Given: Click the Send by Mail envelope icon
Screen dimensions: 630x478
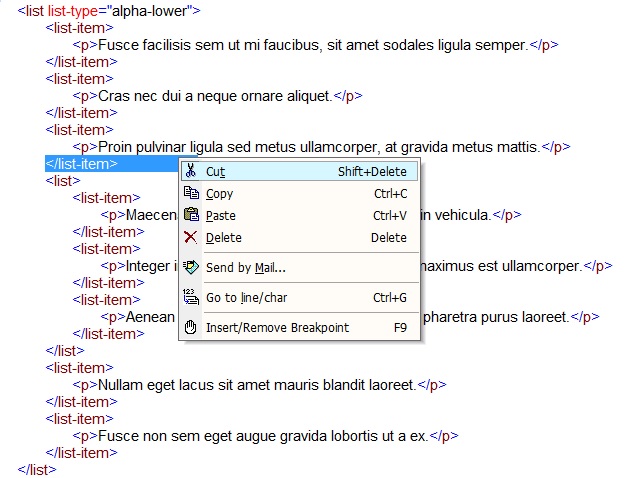Looking at the screenshot, I should pyautogui.click(x=191, y=267).
